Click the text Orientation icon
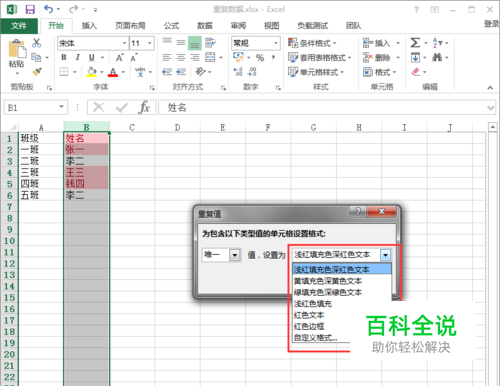Screen dimensions: 500x386 (200, 72)
